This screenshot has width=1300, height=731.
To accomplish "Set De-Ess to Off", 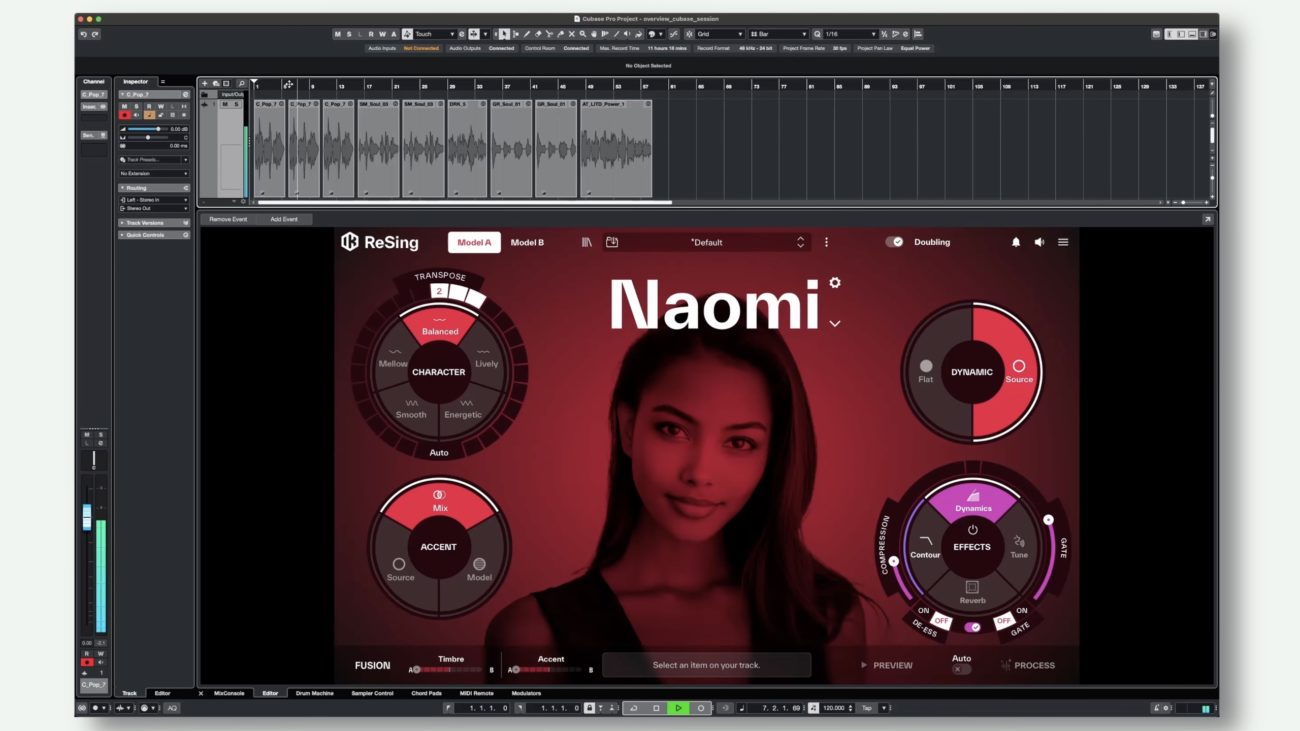I will click(940, 621).
